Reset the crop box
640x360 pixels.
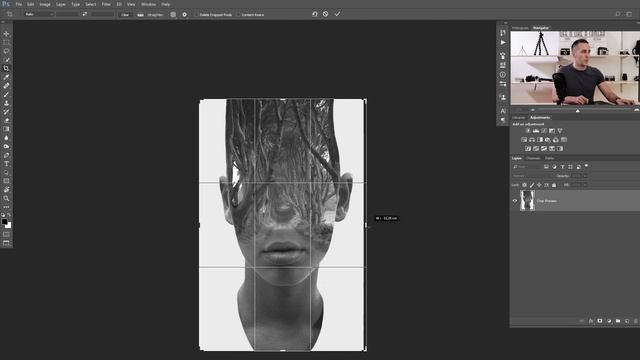(x=315, y=14)
